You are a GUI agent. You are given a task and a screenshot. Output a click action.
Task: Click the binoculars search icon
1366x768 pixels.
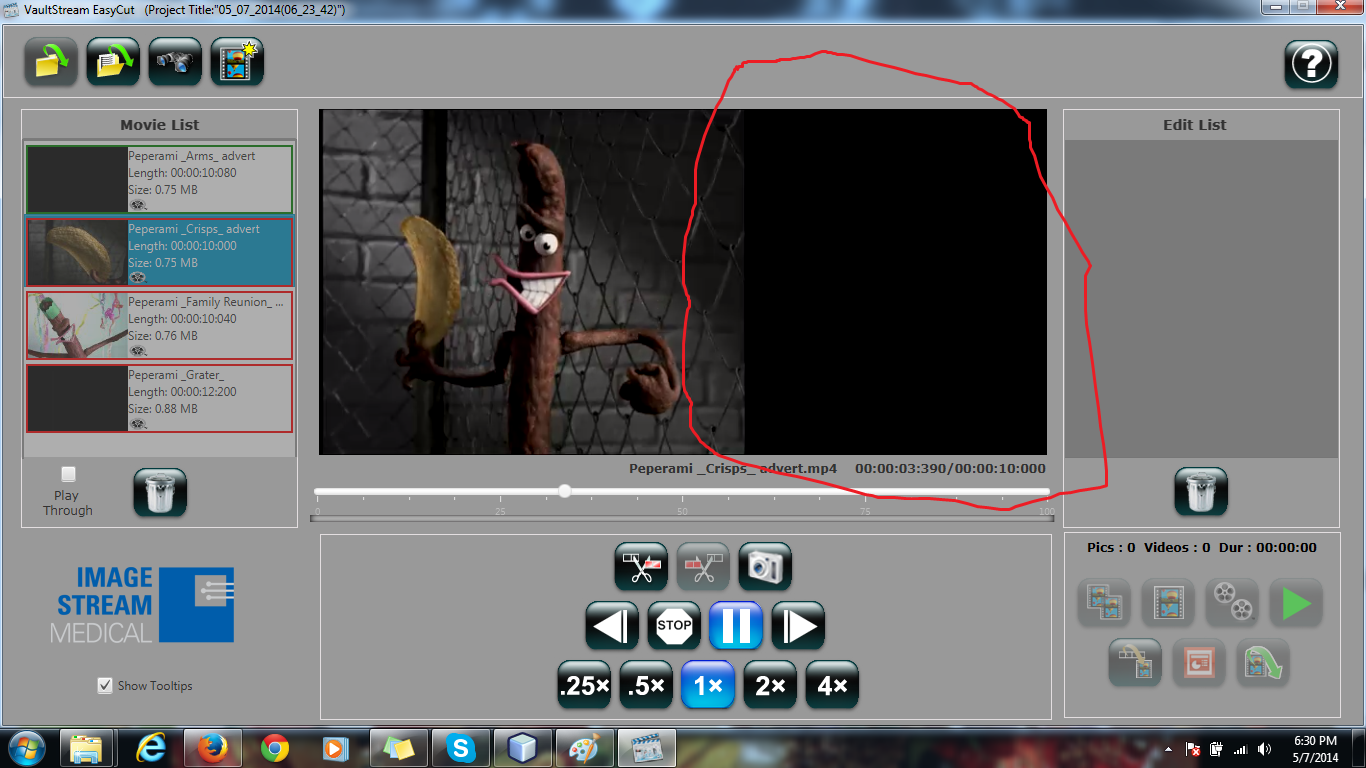click(x=175, y=62)
